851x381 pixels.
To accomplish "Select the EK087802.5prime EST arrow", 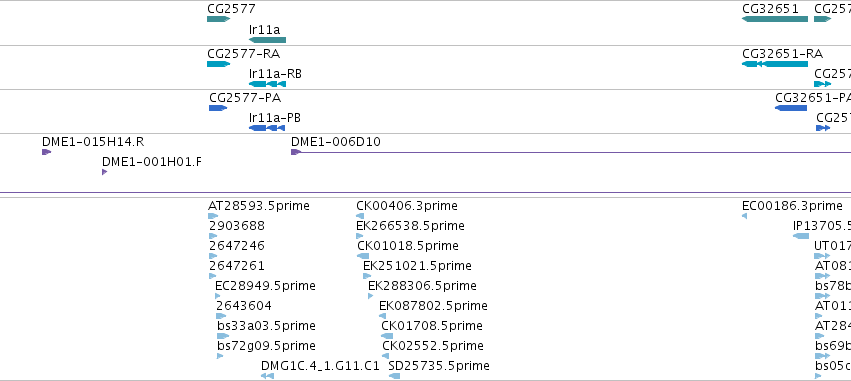I will point(383,316).
